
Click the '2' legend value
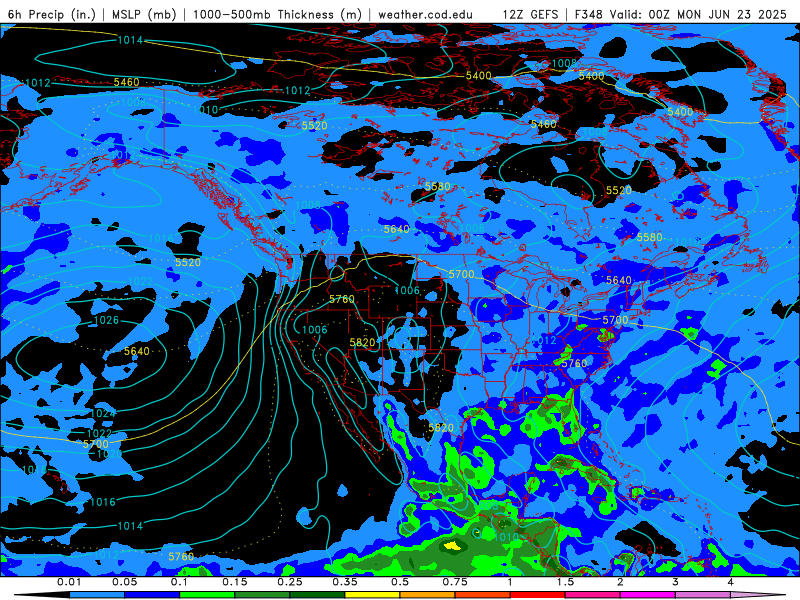click(x=620, y=582)
